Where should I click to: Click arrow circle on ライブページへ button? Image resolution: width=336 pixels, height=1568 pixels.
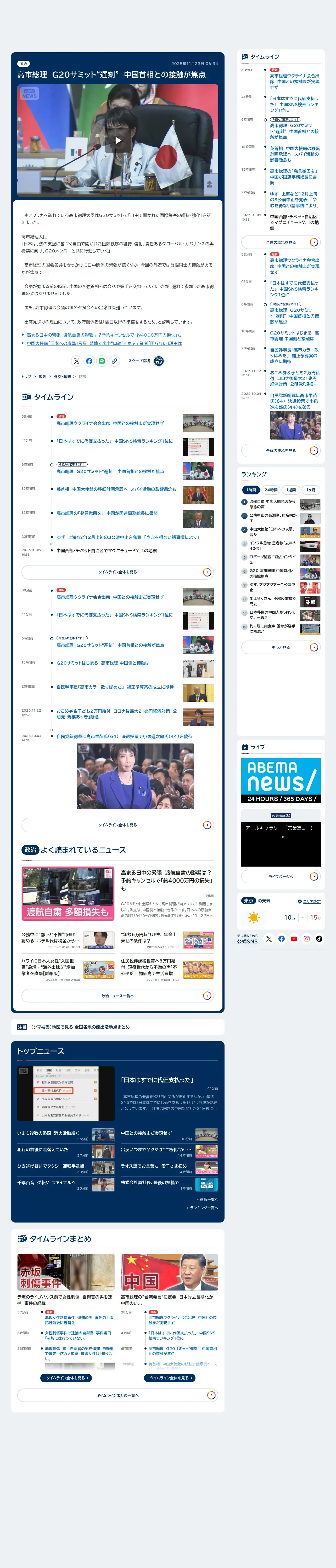(313, 877)
